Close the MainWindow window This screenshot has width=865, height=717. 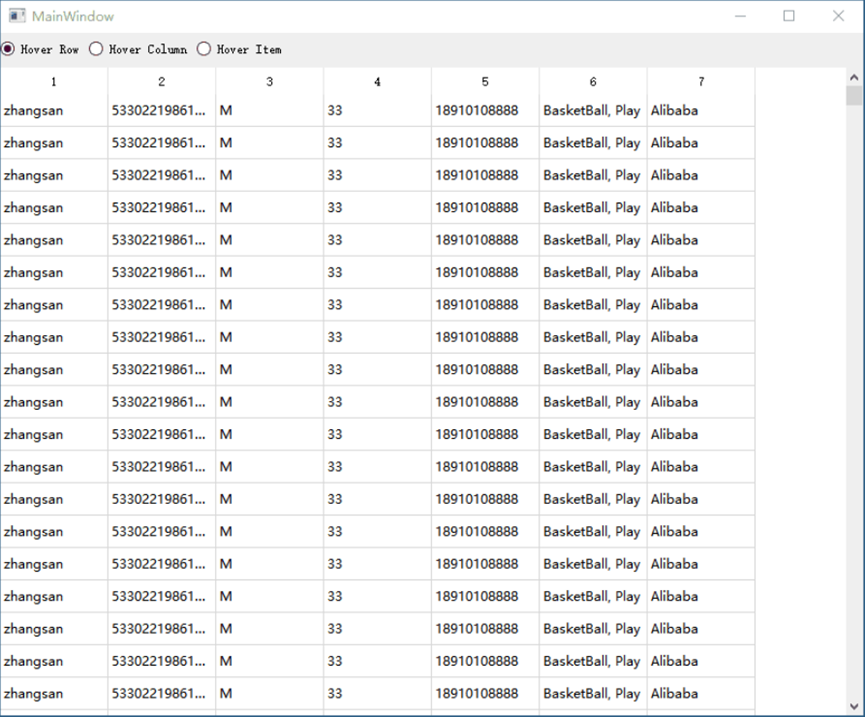(x=839, y=16)
